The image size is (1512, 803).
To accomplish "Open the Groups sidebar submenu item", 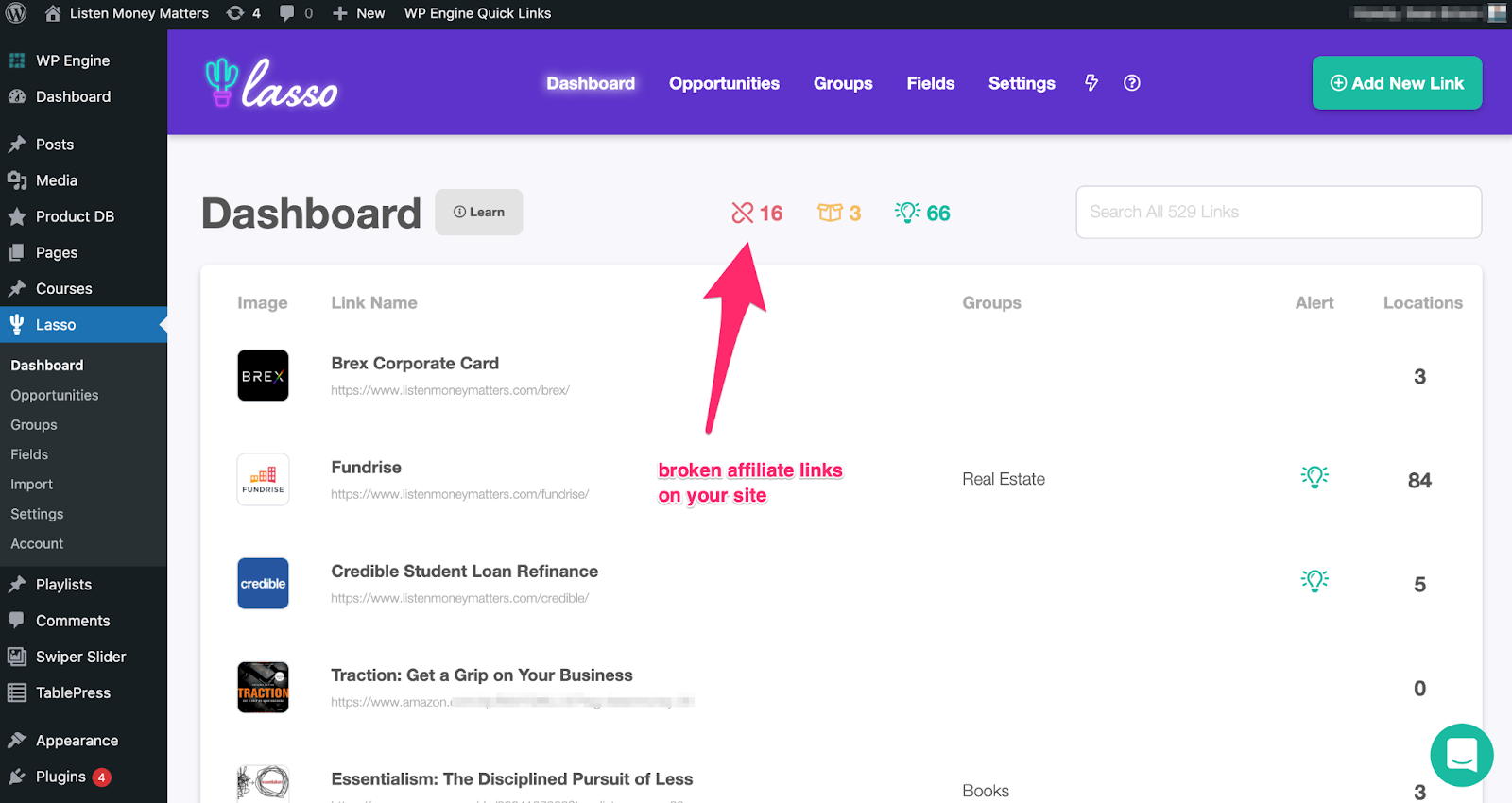I will click(34, 425).
